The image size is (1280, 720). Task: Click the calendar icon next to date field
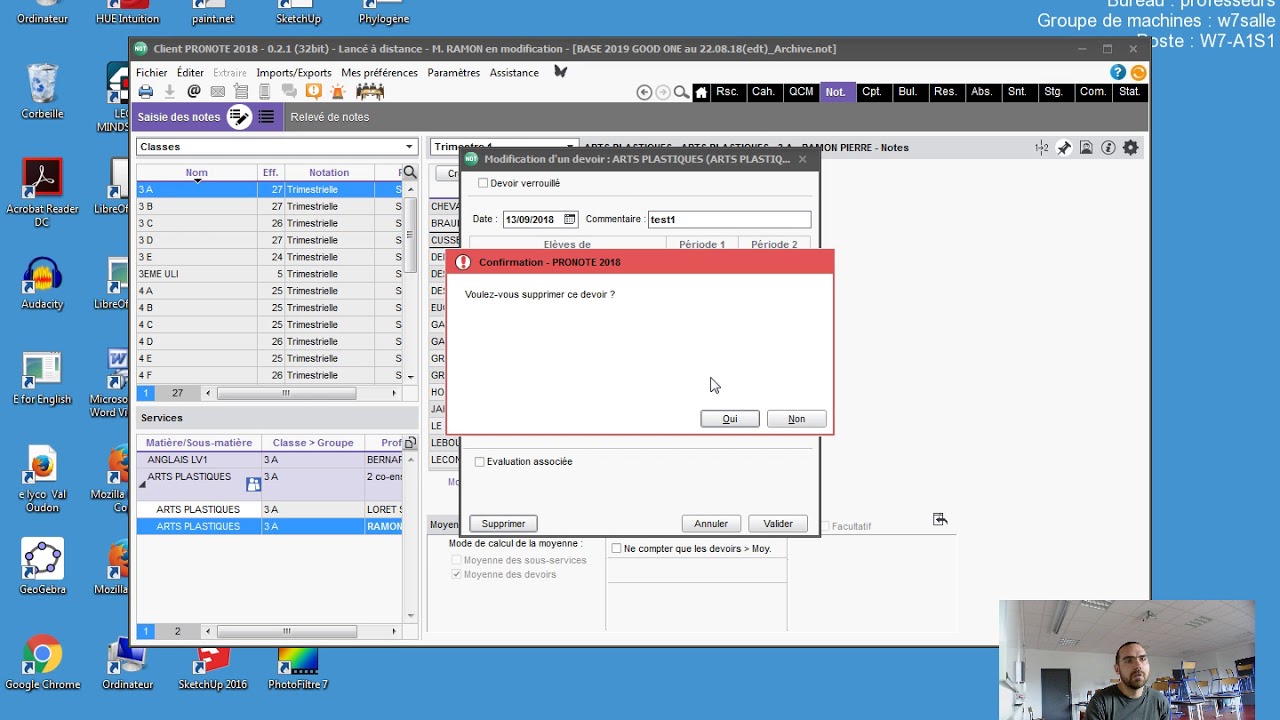[569, 219]
